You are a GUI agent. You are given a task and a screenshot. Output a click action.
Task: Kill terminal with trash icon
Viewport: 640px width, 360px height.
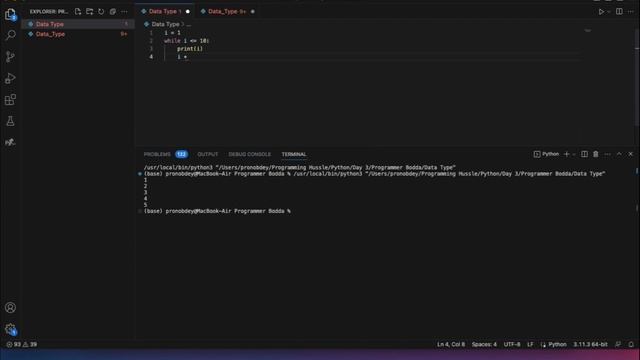click(x=596, y=154)
